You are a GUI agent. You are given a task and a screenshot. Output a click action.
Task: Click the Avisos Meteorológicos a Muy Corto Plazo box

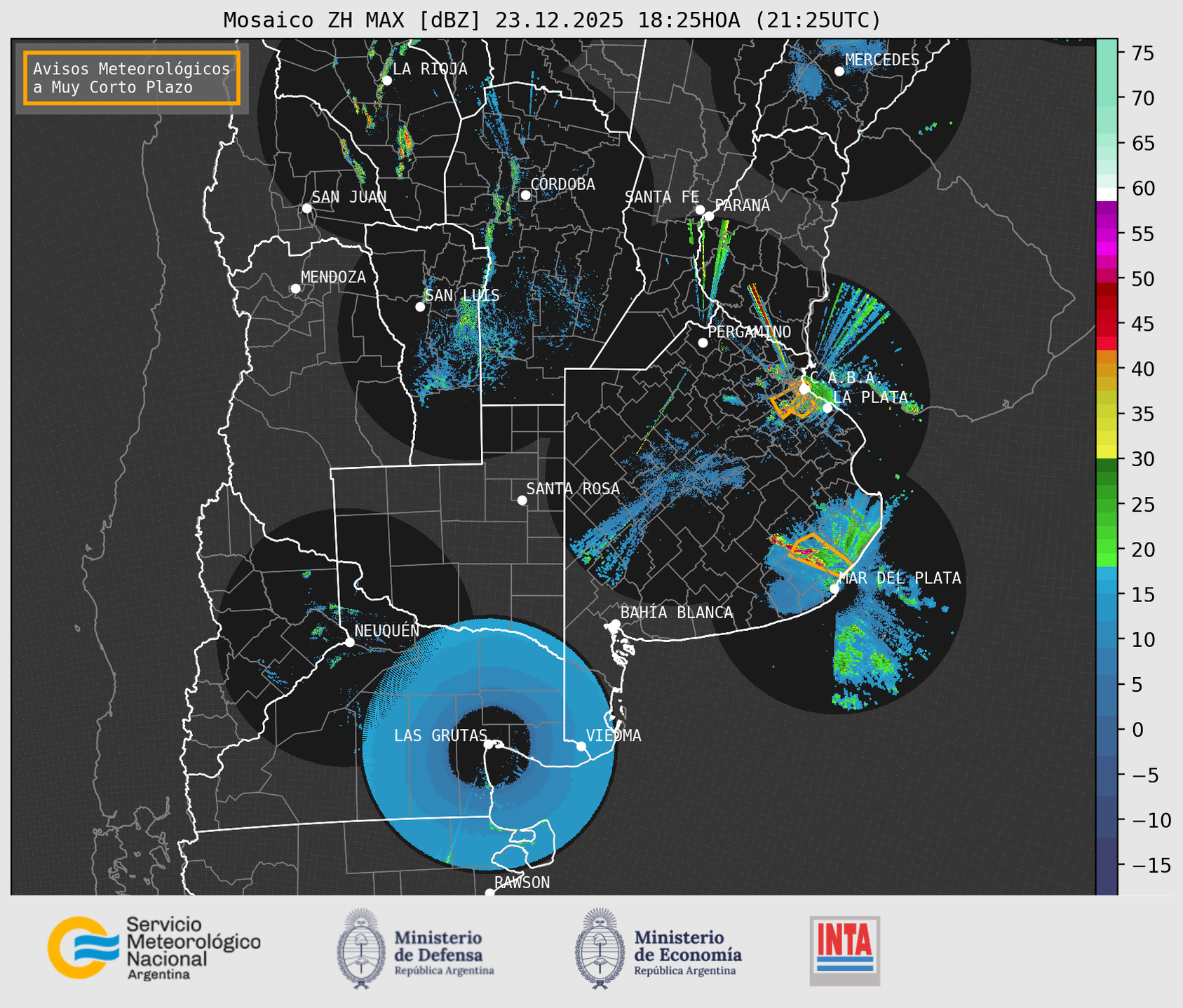pos(132,78)
